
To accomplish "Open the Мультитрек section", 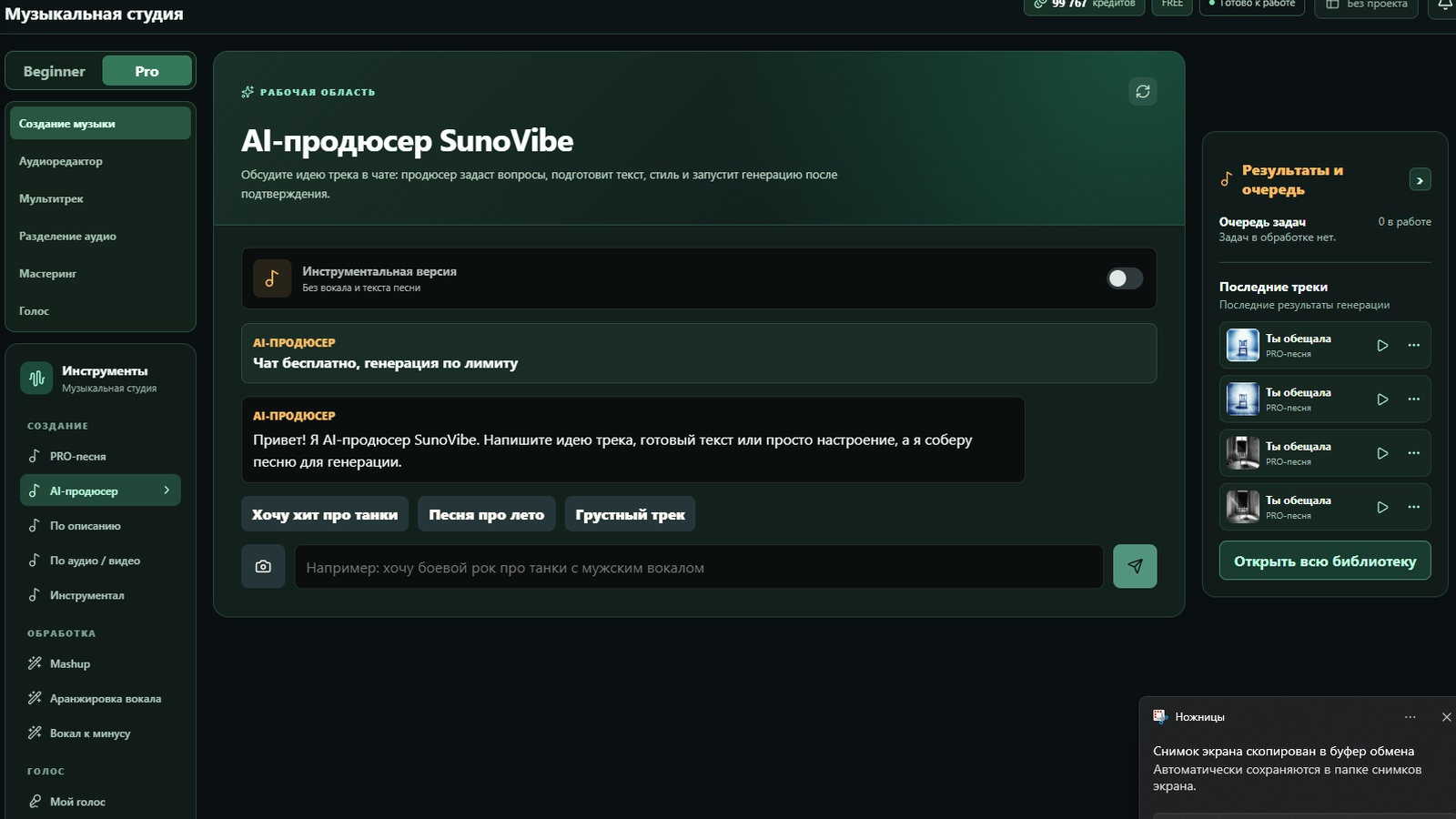I will click(x=100, y=198).
